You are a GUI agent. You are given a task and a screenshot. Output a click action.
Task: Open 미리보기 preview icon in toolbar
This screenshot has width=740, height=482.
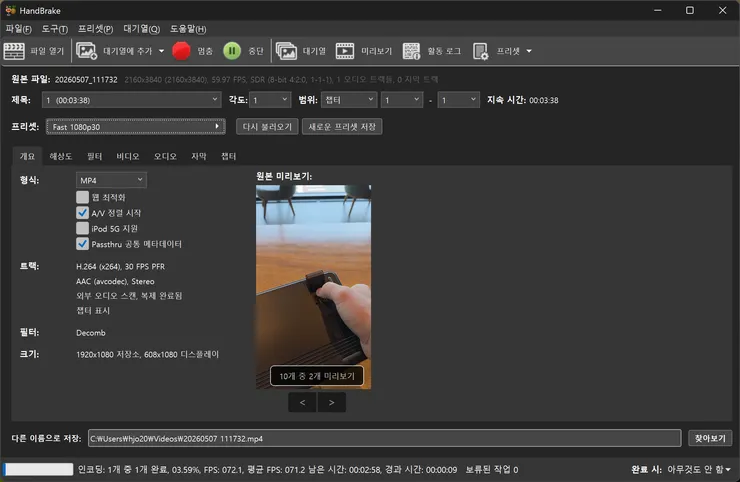click(345, 51)
